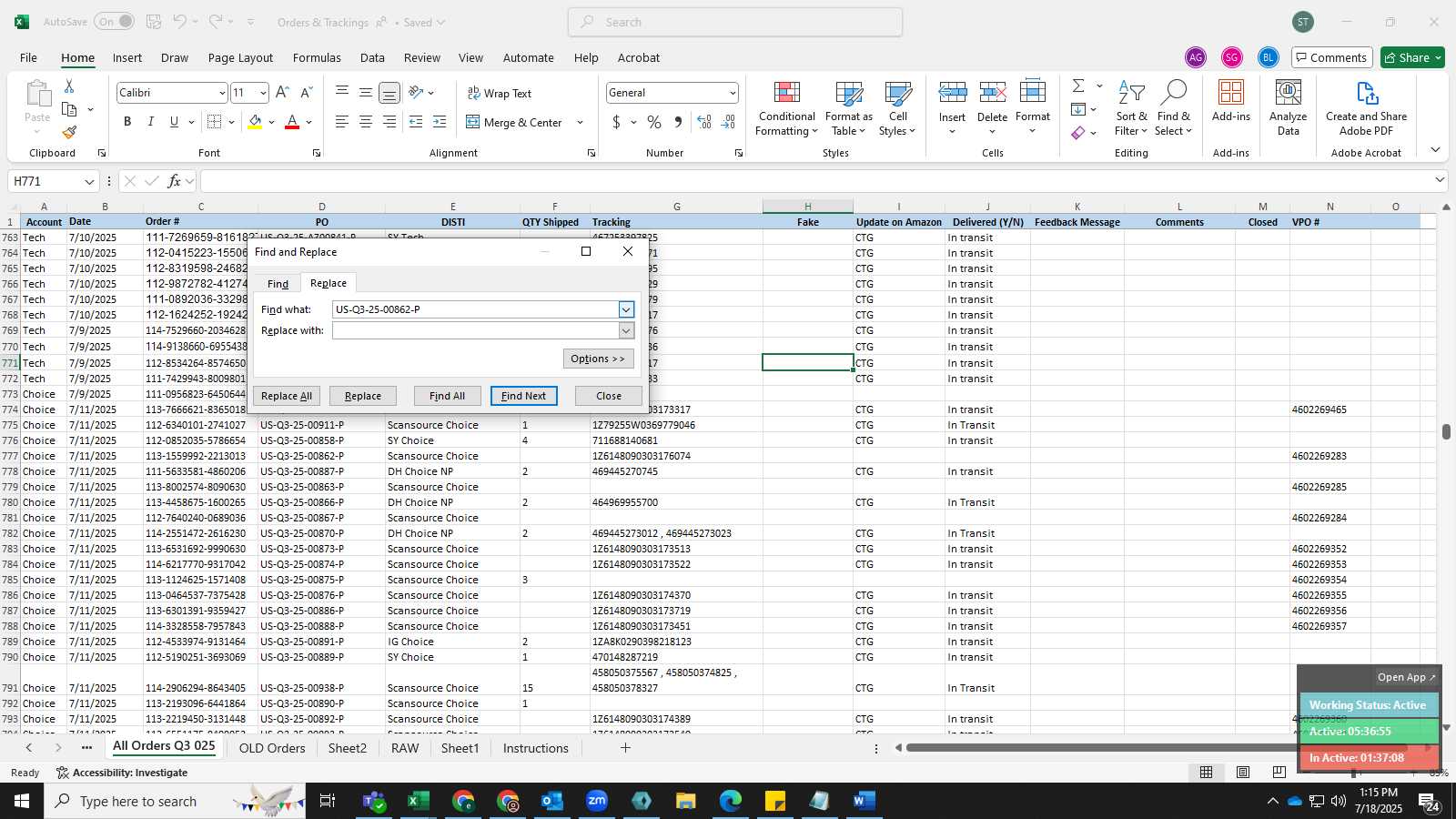Click the Replace All button

point(287,396)
